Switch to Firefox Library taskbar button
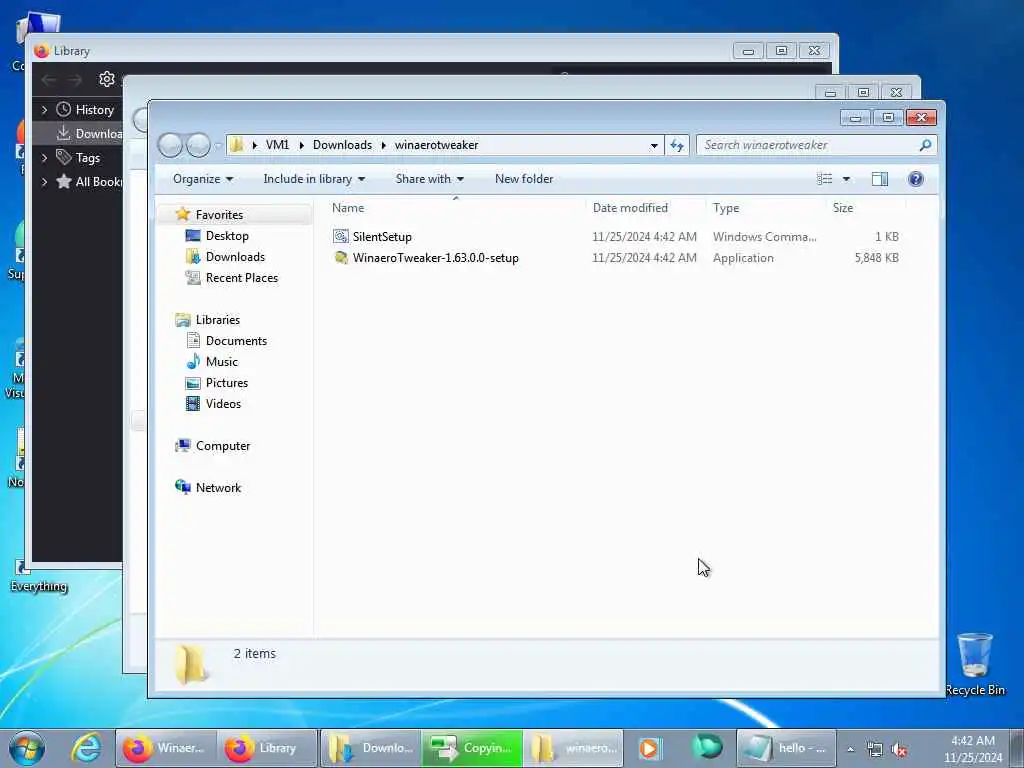The width and height of the screenshot is (1024, 768). [x=266, y=748]
